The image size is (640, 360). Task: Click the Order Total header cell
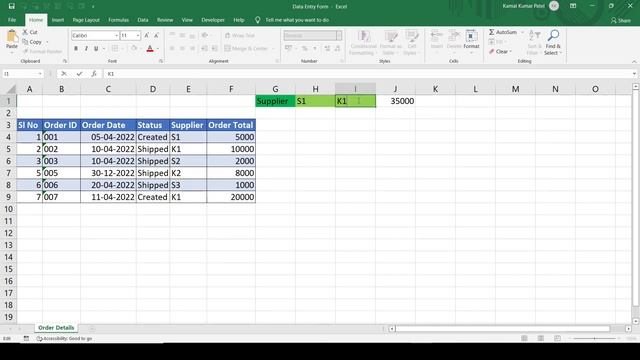[231, 125]
